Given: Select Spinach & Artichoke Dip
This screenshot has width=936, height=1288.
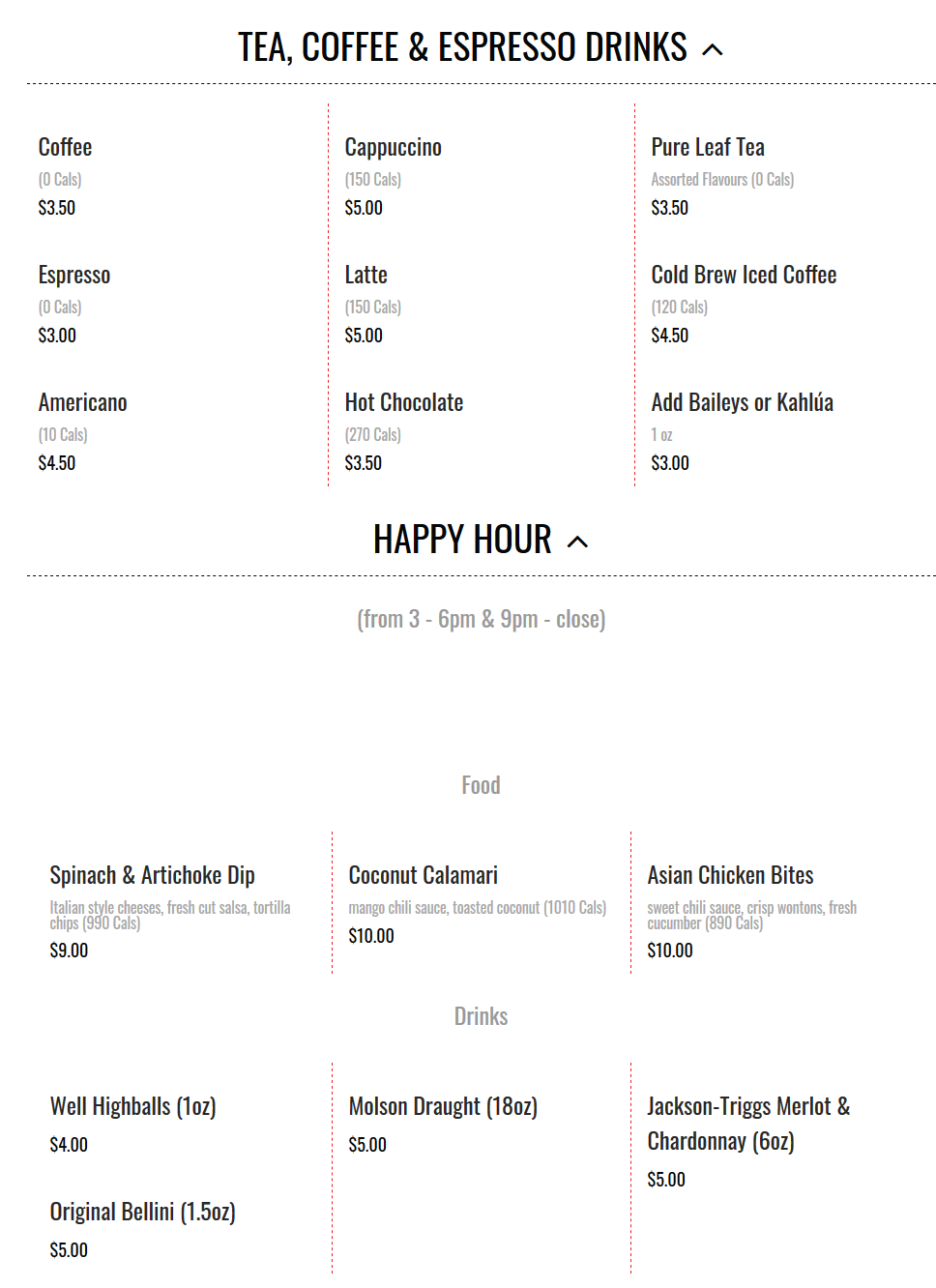Looking at the screenshot, I should [x=153, y=875].
